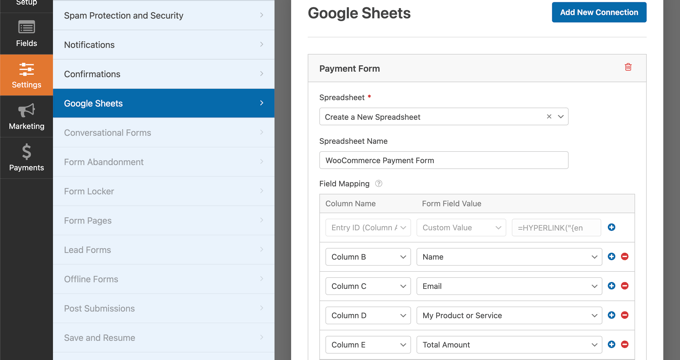Add a row after Column E Total Amount
This screenshot has width=680, height=360.
click(611, 344)
